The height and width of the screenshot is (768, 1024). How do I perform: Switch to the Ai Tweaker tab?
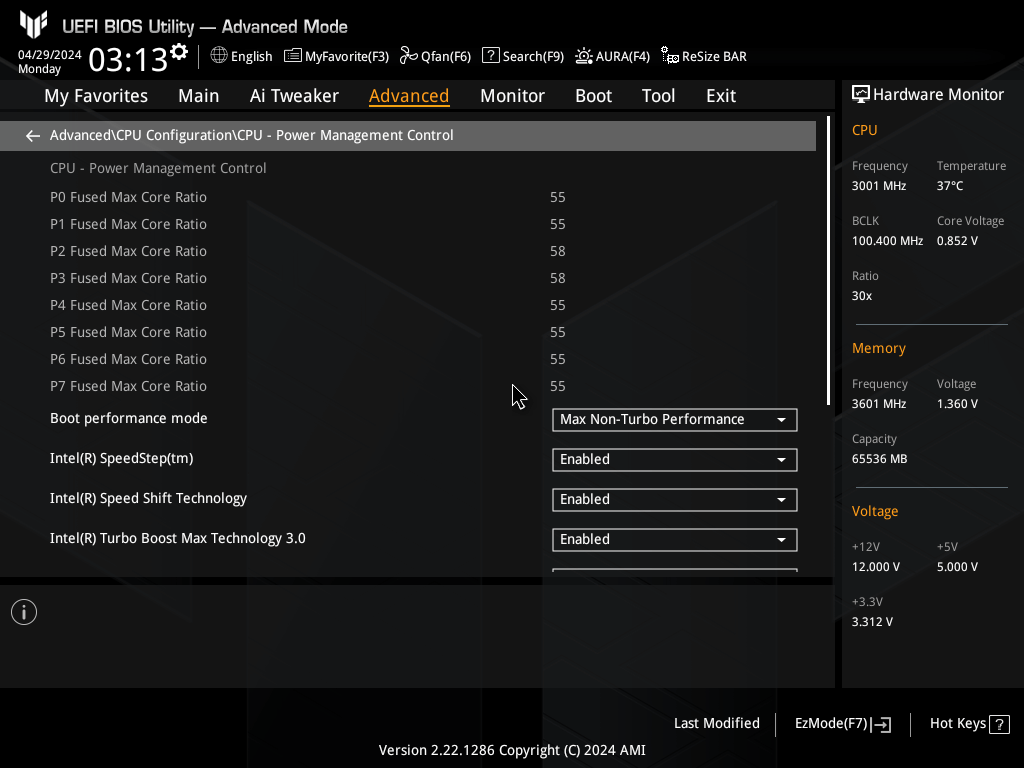coord(294,96)
